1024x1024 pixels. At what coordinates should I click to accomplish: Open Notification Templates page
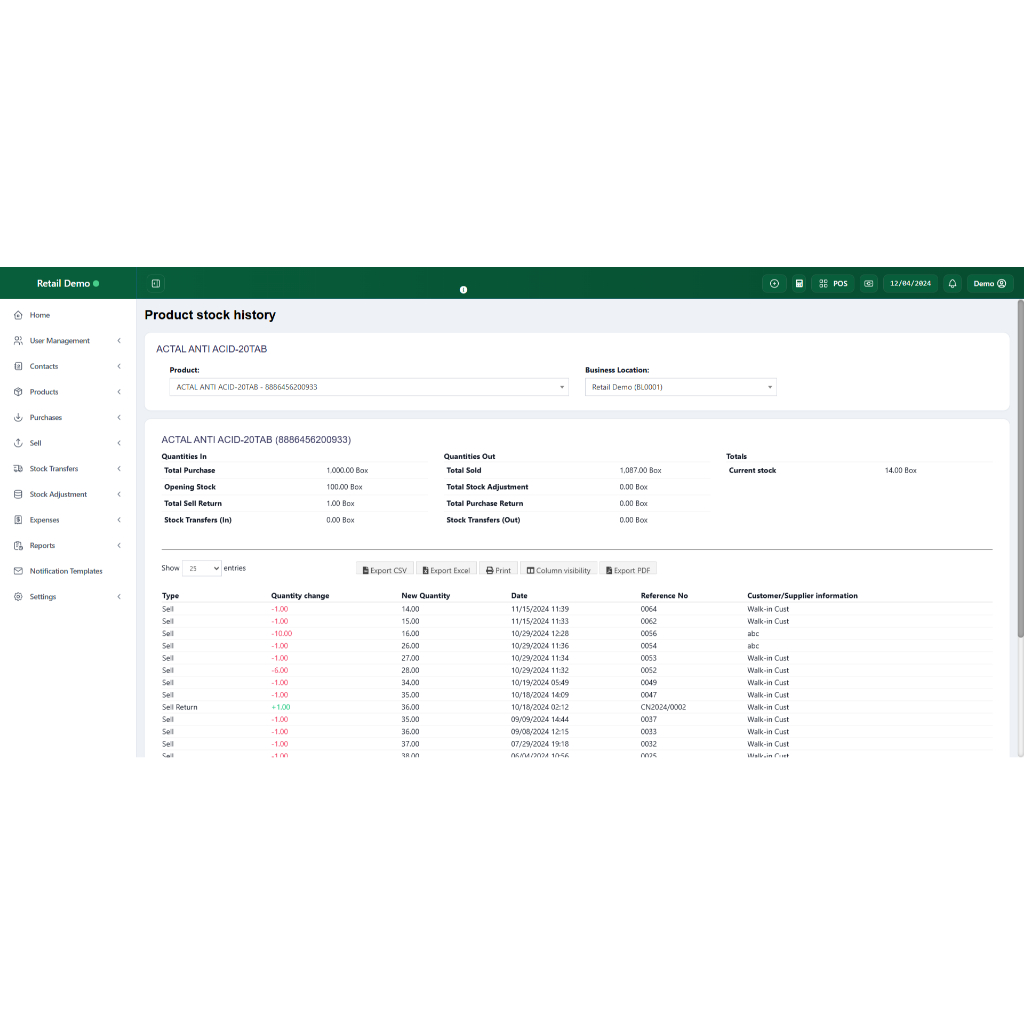point(66,571)
